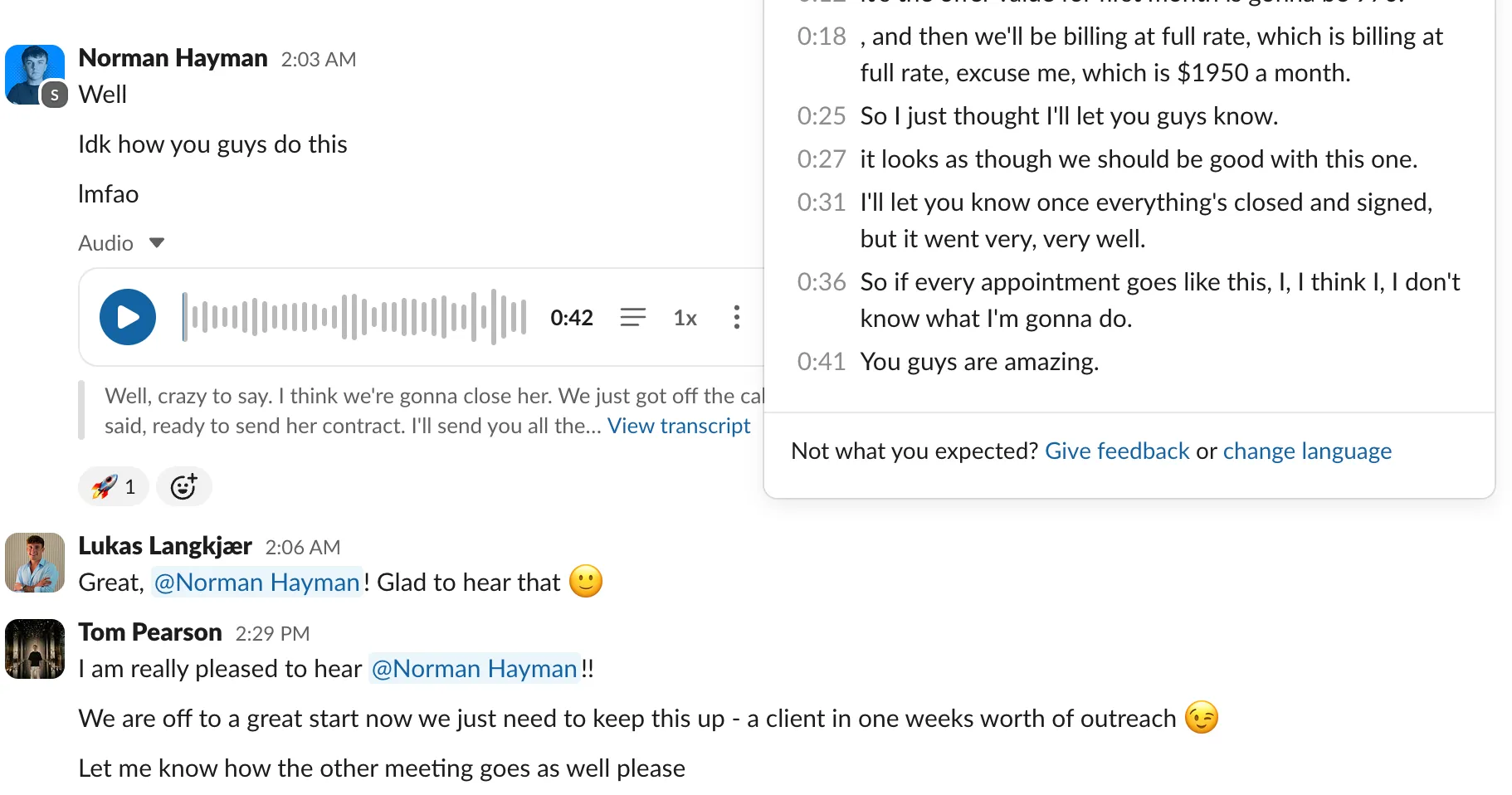
Task: Jump to transcript timestamp 0:36
Action: point(821,282)
